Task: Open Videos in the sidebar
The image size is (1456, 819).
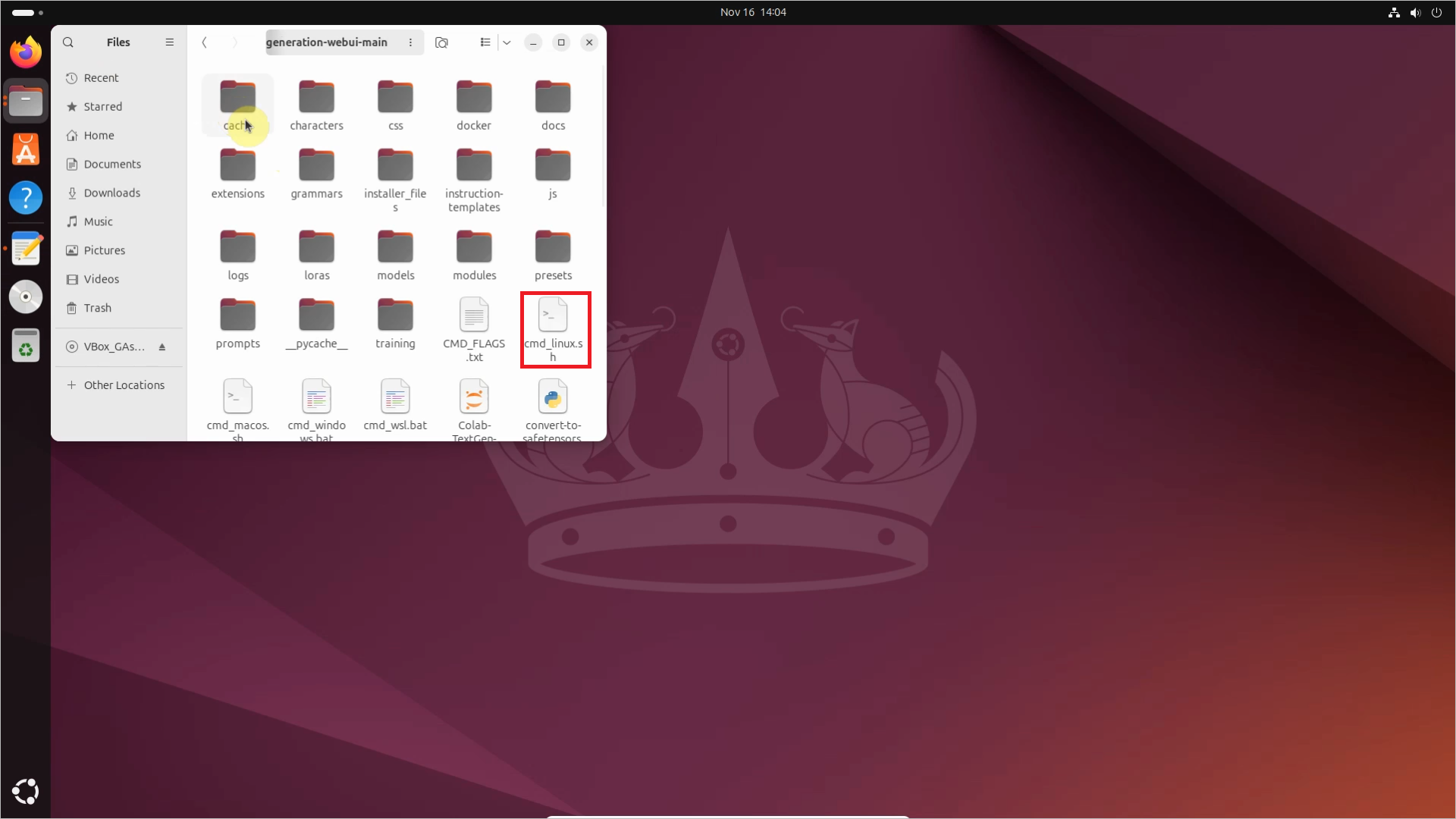Action: click(x=119, y=280)
